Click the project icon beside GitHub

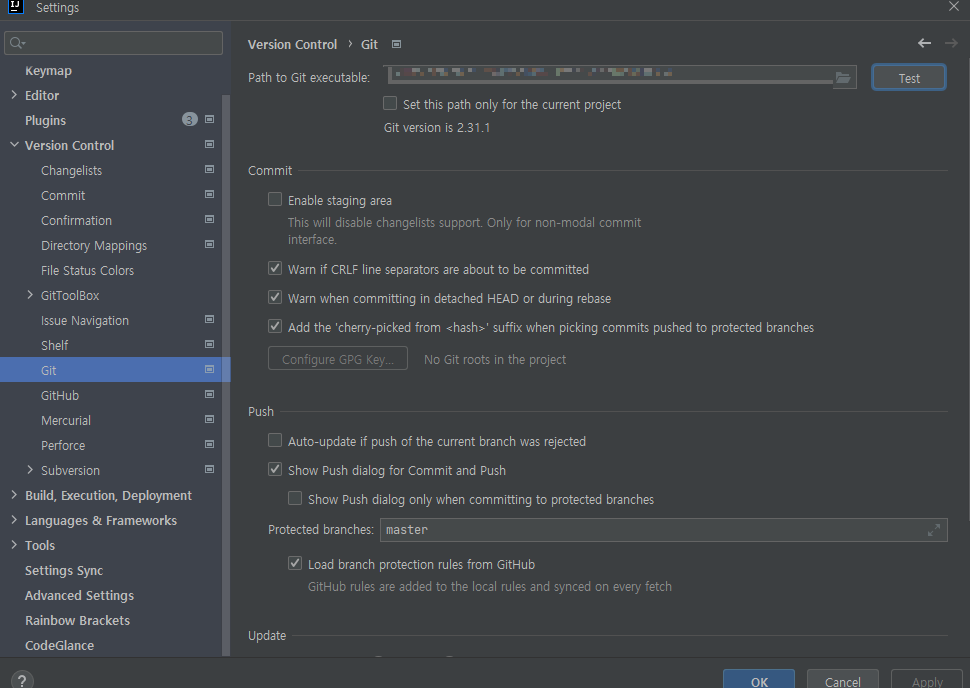coord(210,394)
